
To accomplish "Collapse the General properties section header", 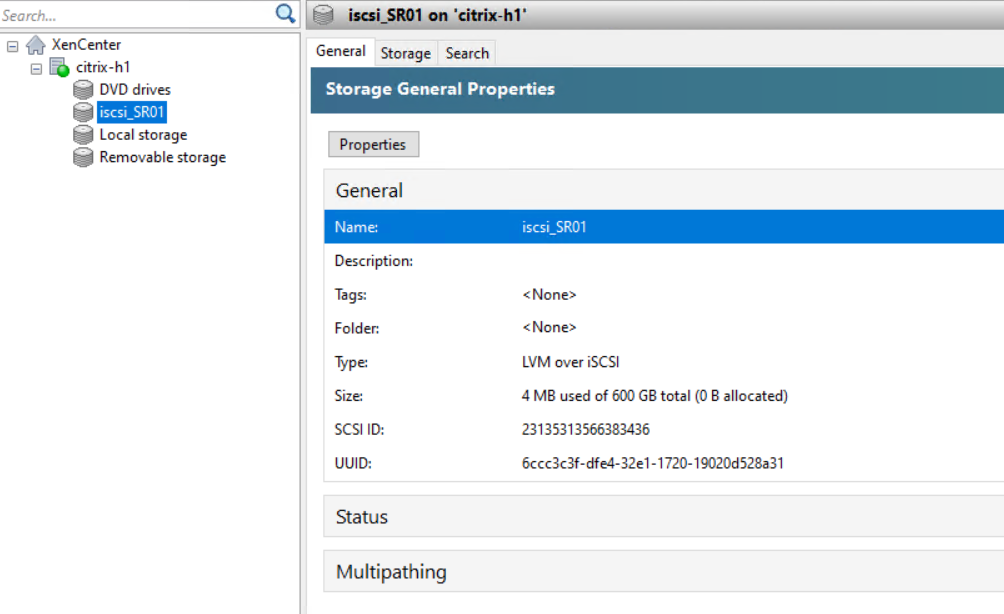I will tap(663, 190).
